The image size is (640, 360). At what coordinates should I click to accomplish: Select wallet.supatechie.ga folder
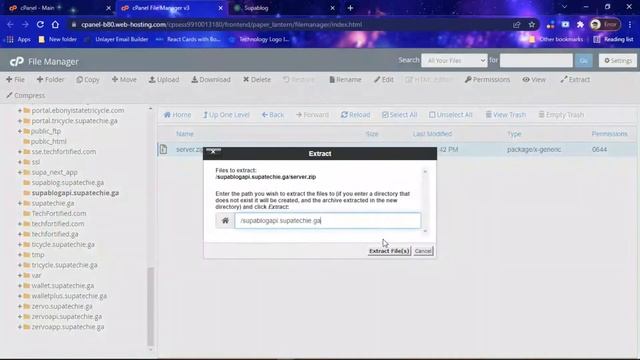tap(63, 285)
